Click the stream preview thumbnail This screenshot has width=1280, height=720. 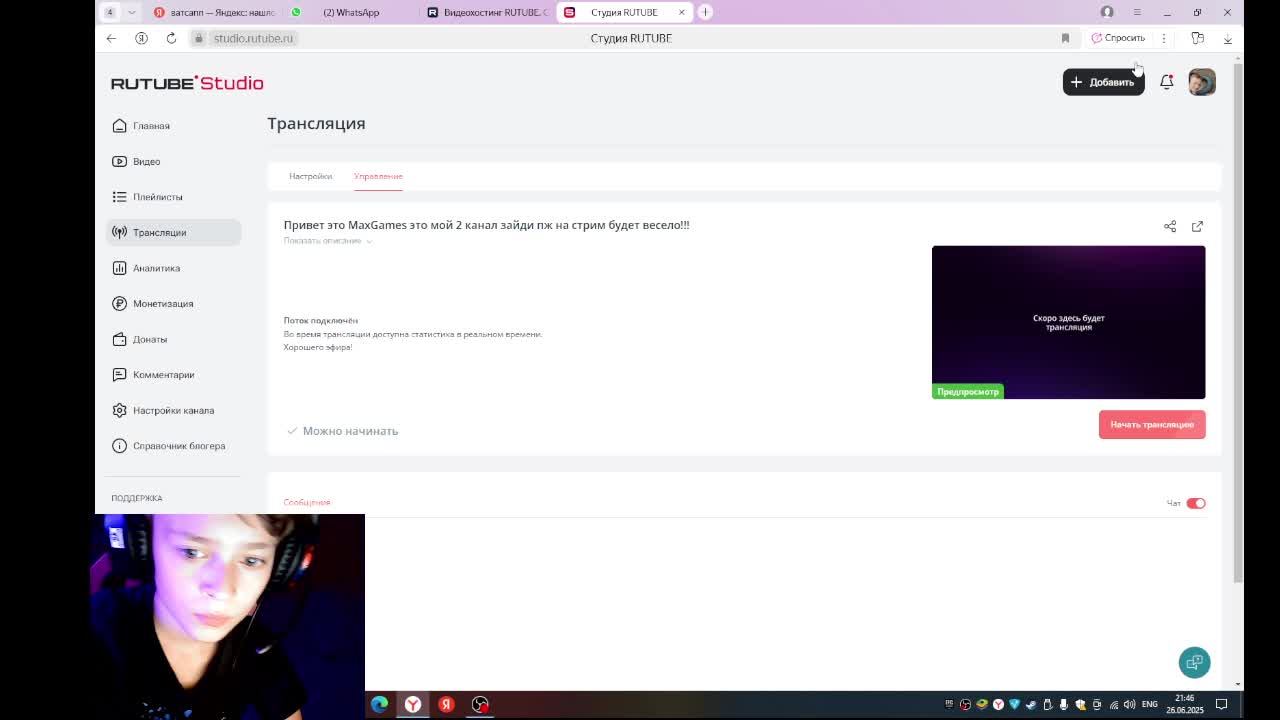click(1068, 322)
